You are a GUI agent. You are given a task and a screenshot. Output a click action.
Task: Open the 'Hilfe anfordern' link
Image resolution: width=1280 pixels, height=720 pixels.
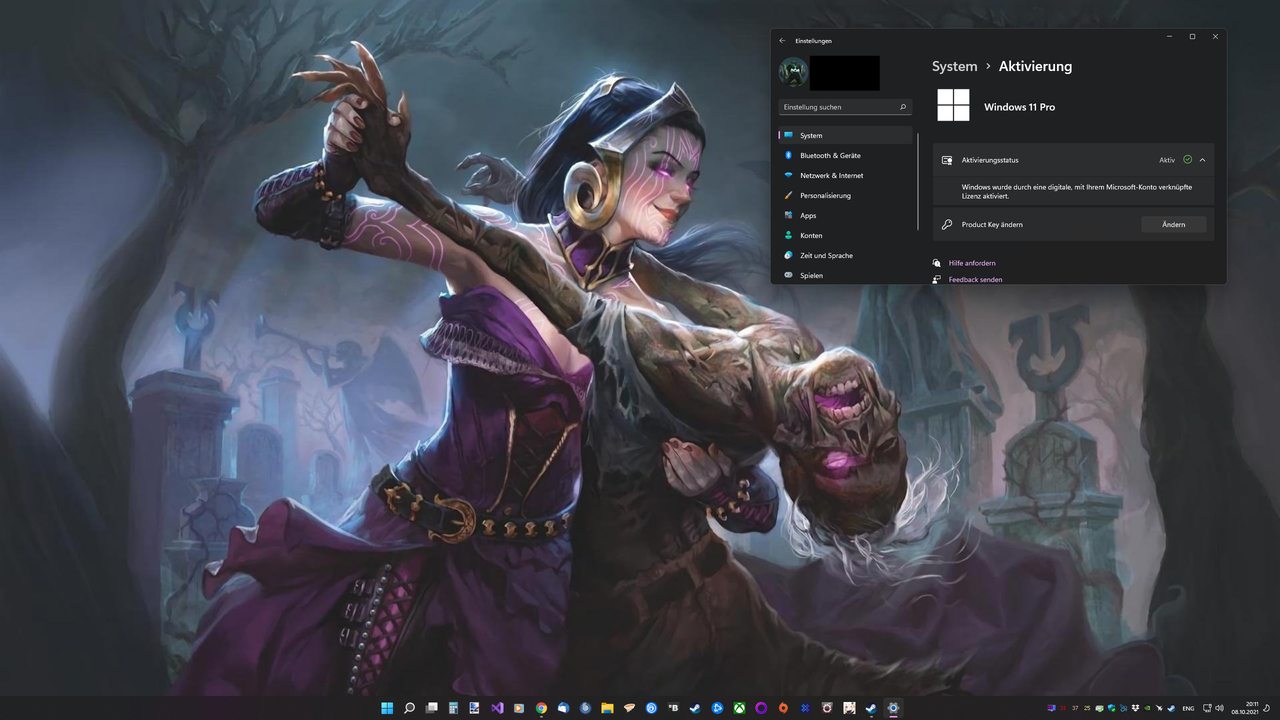pos(972,263)
